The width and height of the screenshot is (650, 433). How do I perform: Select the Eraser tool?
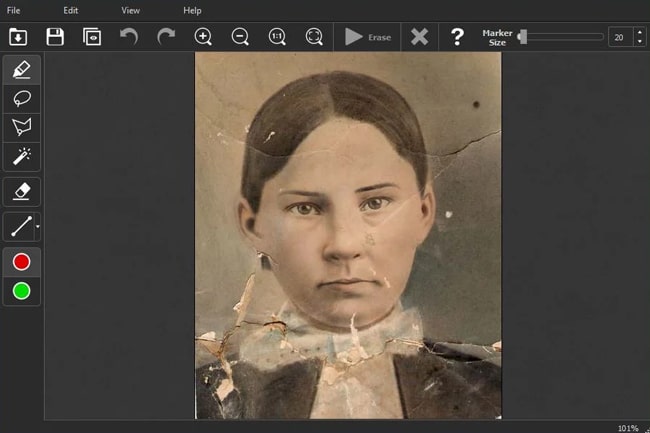coord(21,190)
